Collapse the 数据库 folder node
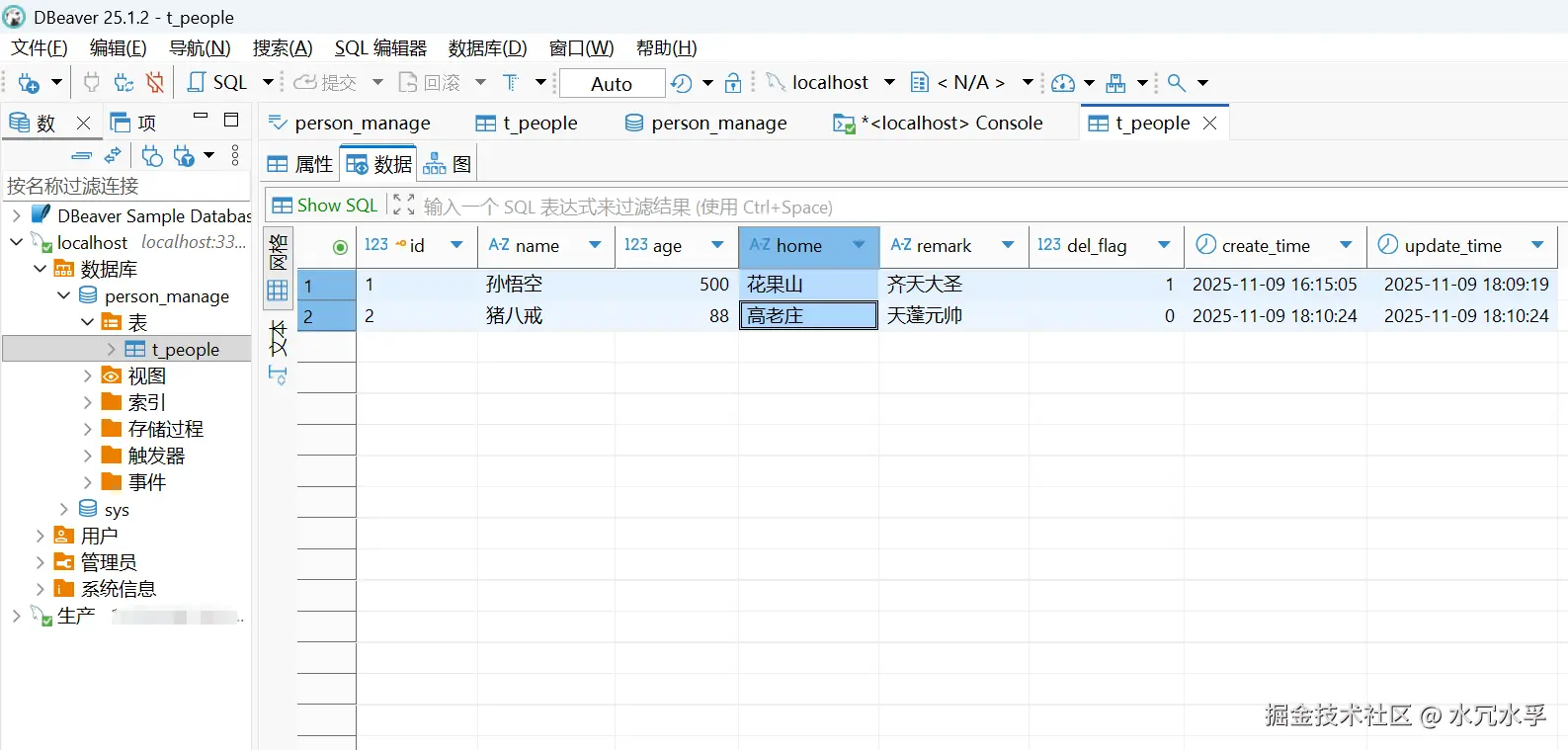The image size is (1568, 750). 41,269
